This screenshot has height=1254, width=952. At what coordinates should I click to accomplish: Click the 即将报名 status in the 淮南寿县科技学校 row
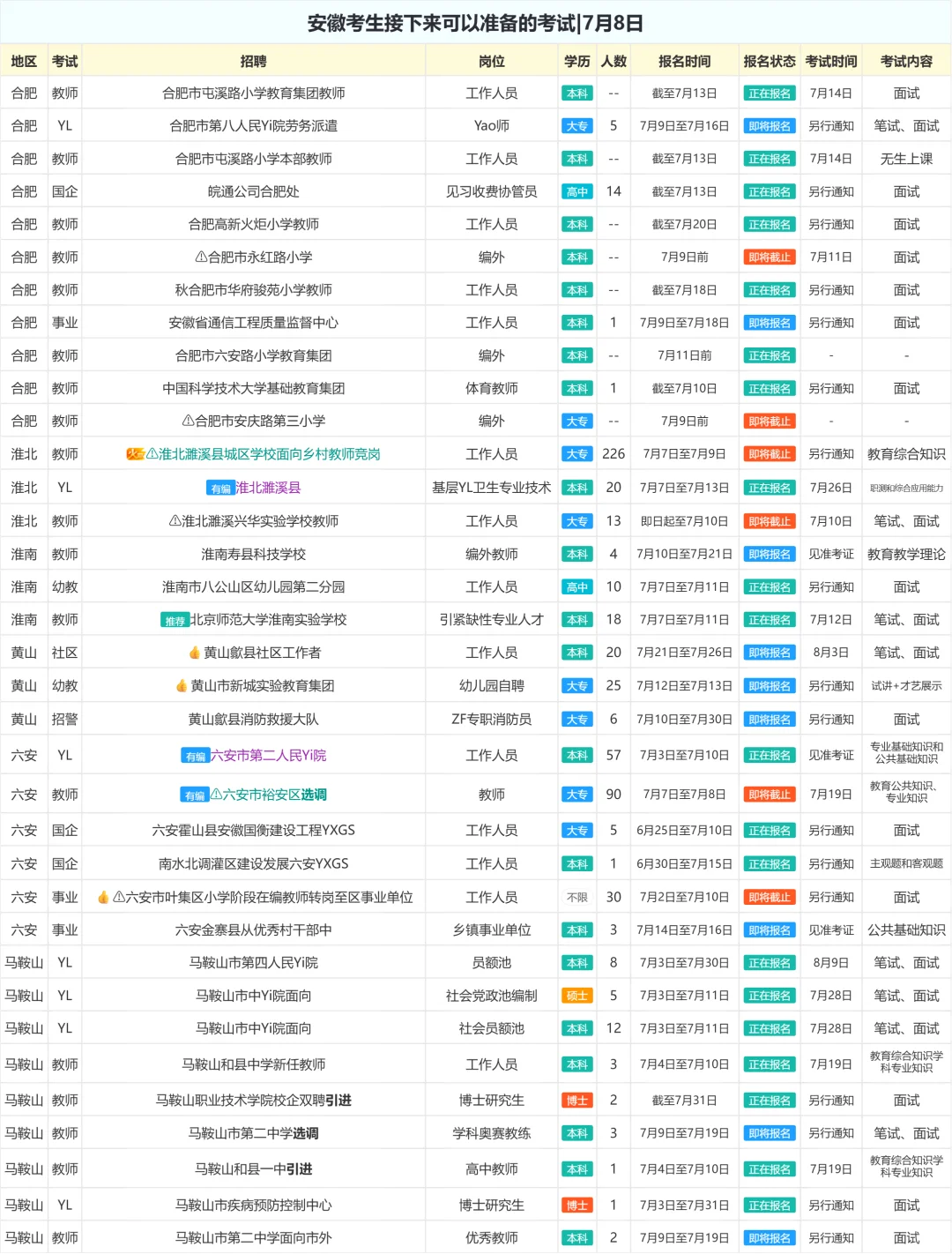tap(770, 555)
